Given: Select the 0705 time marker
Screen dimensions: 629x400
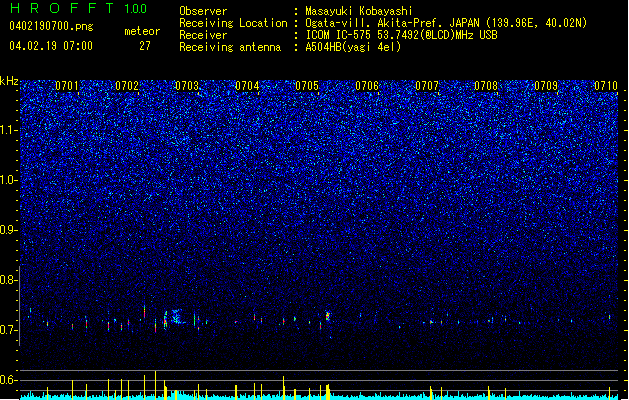Looking at the screenshot, I should tap(307, 86).
